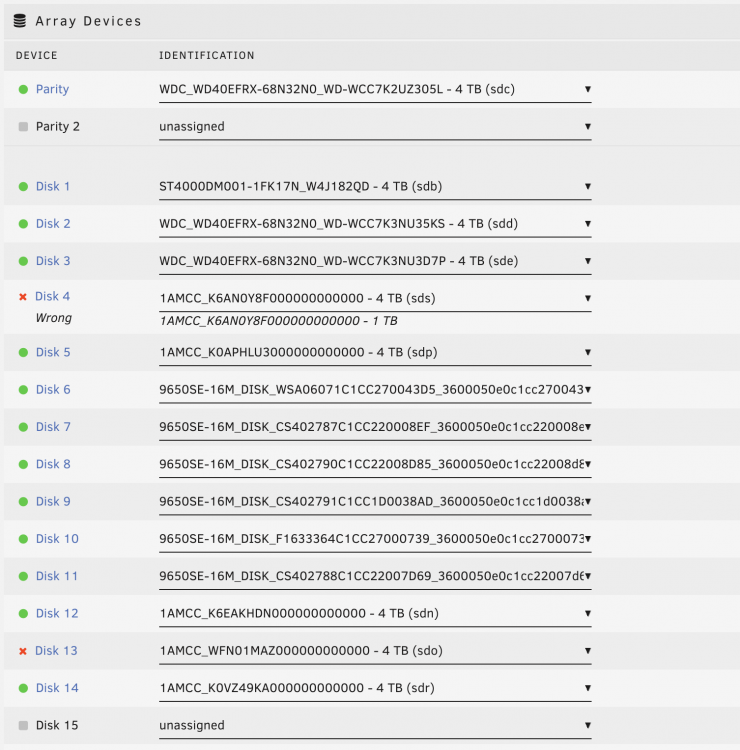Click the green status dot for Disk 14
740x750 pixels.
[23, 688]
